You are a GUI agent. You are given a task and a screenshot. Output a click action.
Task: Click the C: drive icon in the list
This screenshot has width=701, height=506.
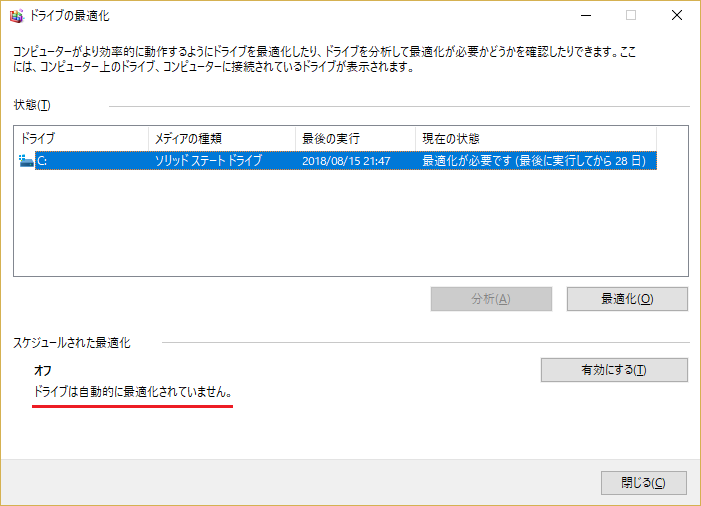[26, 160]
